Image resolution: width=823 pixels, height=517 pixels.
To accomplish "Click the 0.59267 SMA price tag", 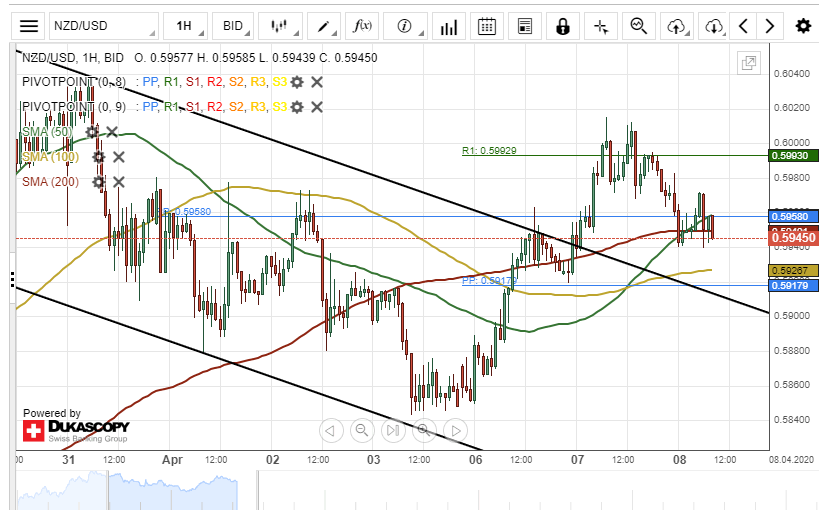I will (793, 271).
